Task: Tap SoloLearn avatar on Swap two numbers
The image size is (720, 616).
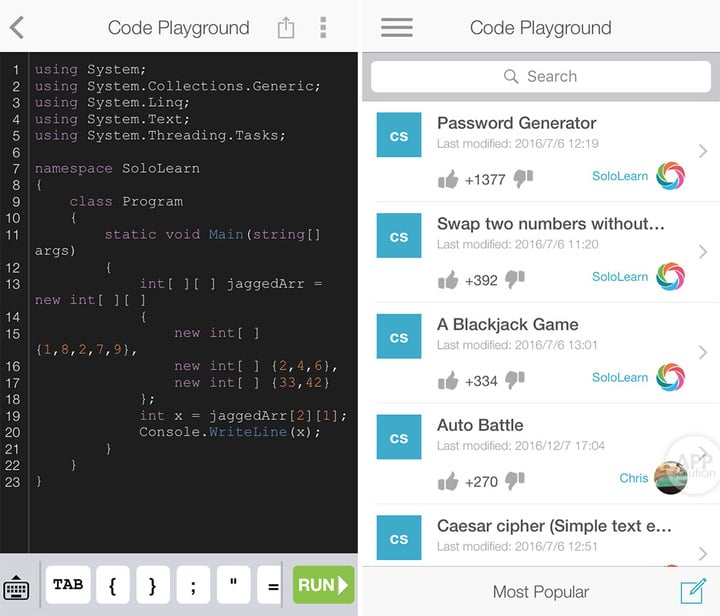Action: (x=670, y=276)
